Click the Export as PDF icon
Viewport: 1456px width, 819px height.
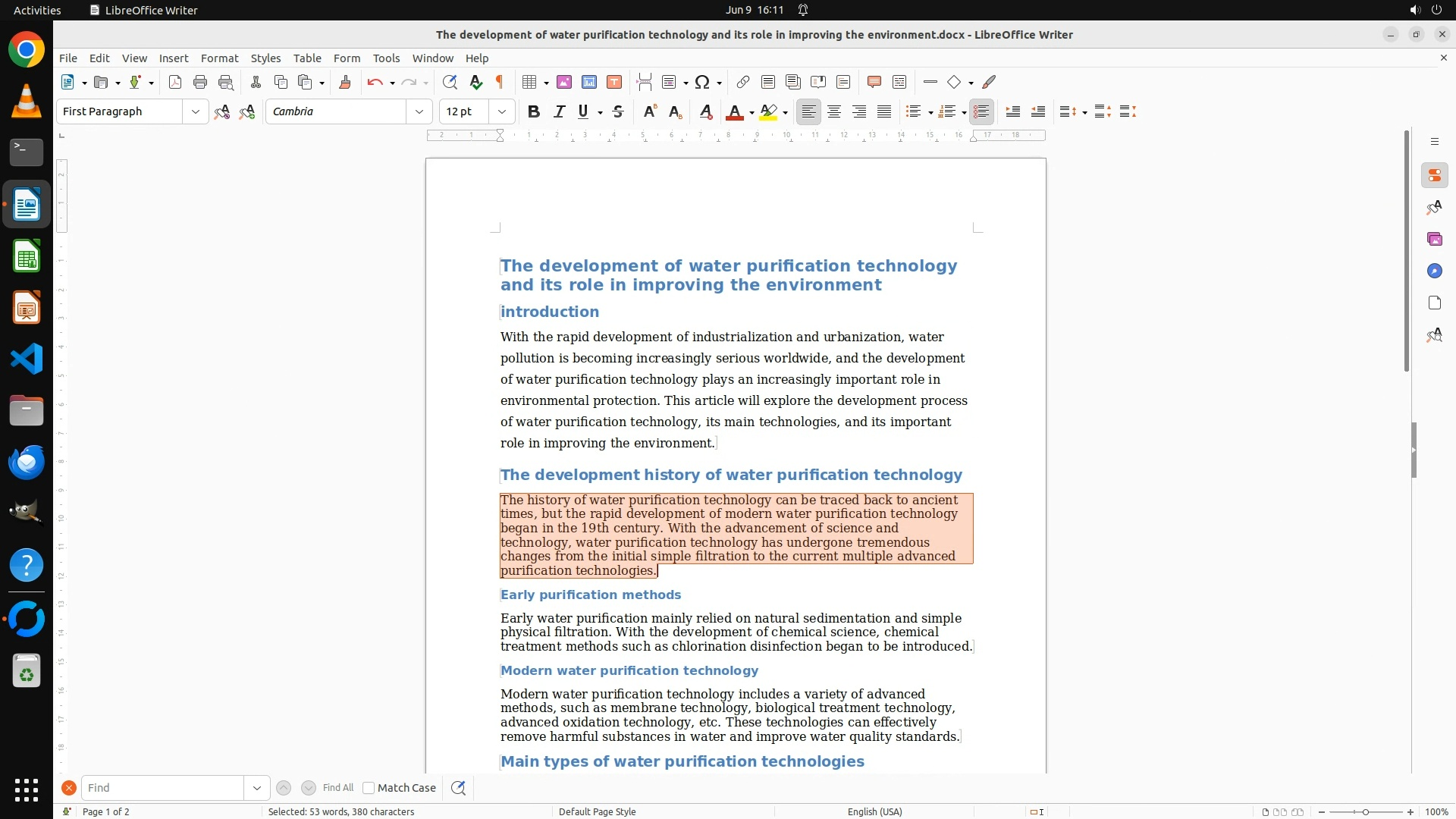click(175, 82)
